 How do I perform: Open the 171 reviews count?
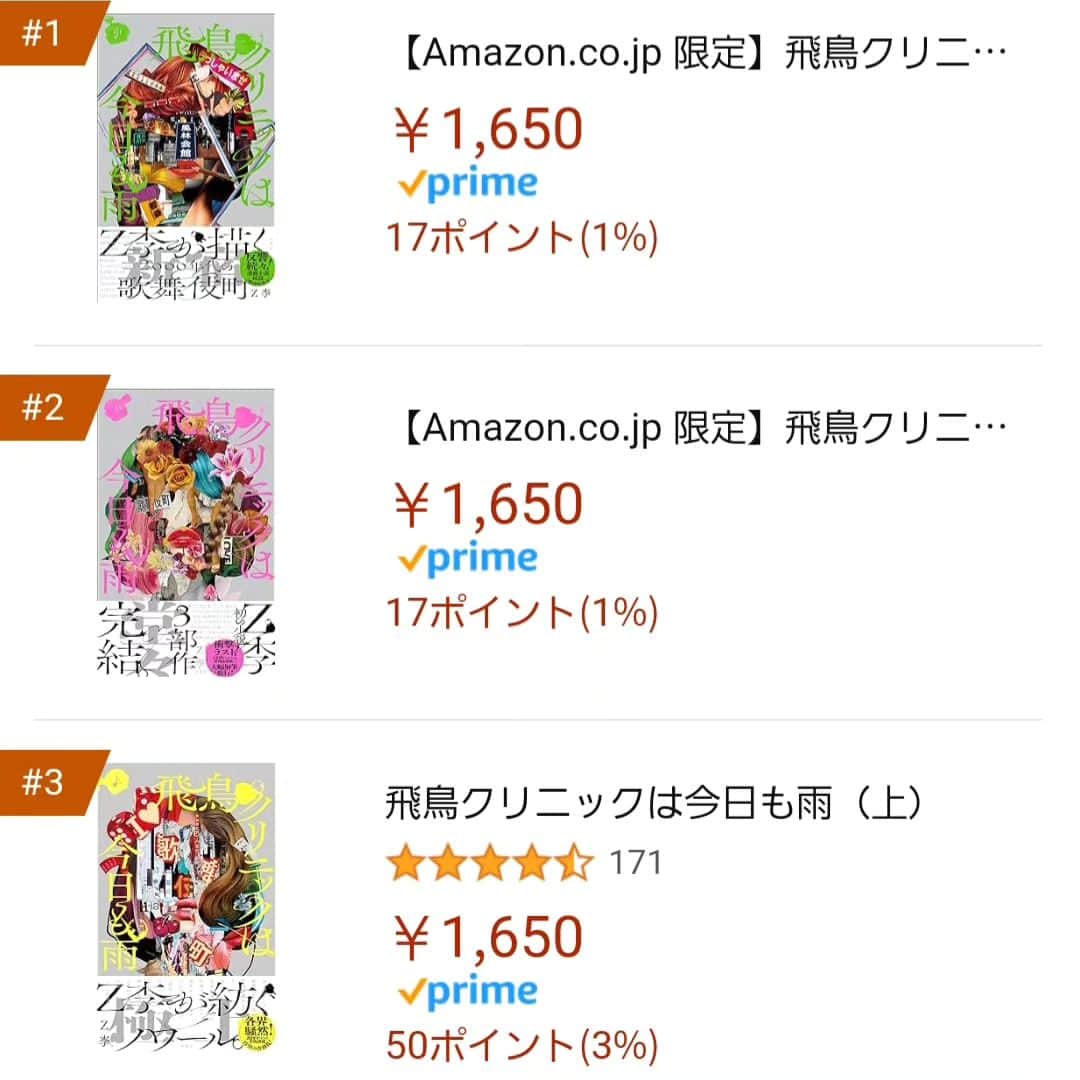pos(635,863)
